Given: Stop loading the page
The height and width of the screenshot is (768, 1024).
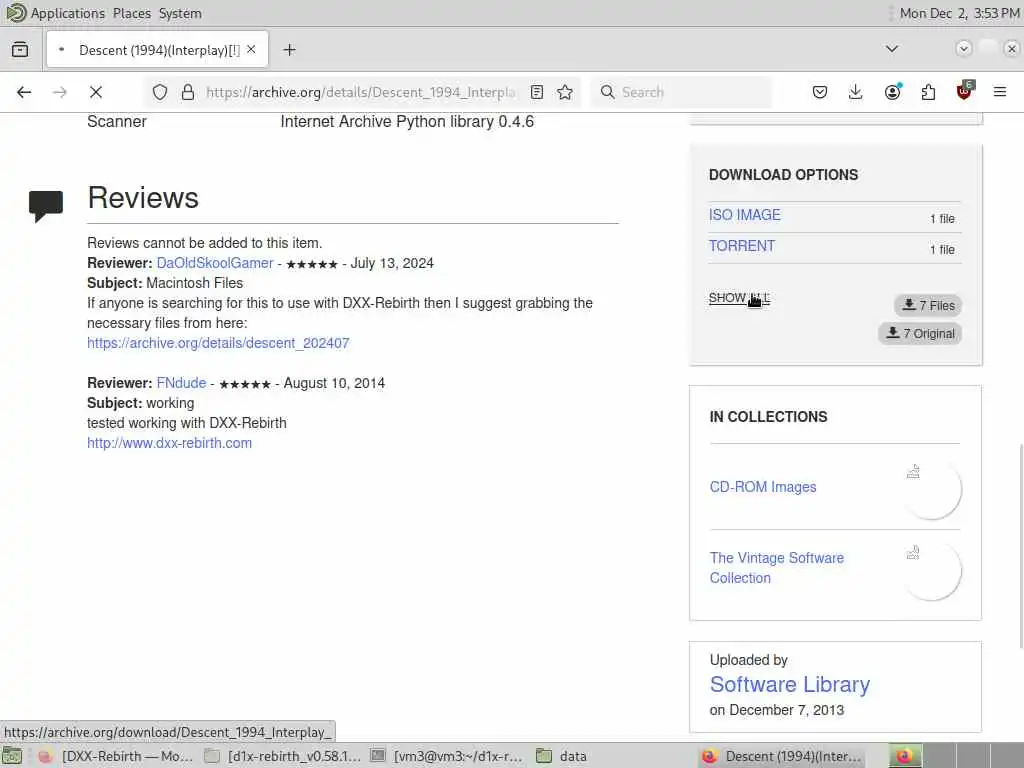Looking at the screenshot, I should tap(96, 92).
